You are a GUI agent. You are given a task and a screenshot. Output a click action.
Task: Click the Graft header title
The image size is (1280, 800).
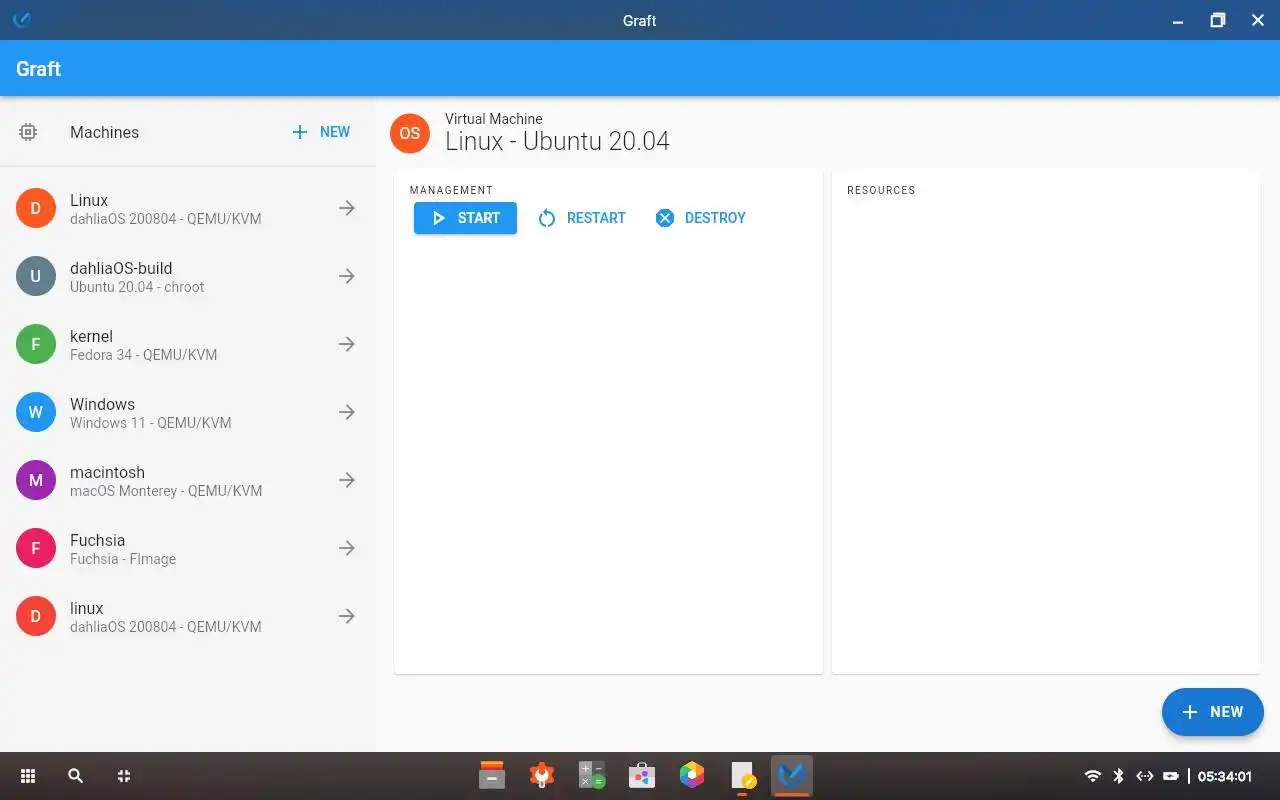click(x=38, y=68)
